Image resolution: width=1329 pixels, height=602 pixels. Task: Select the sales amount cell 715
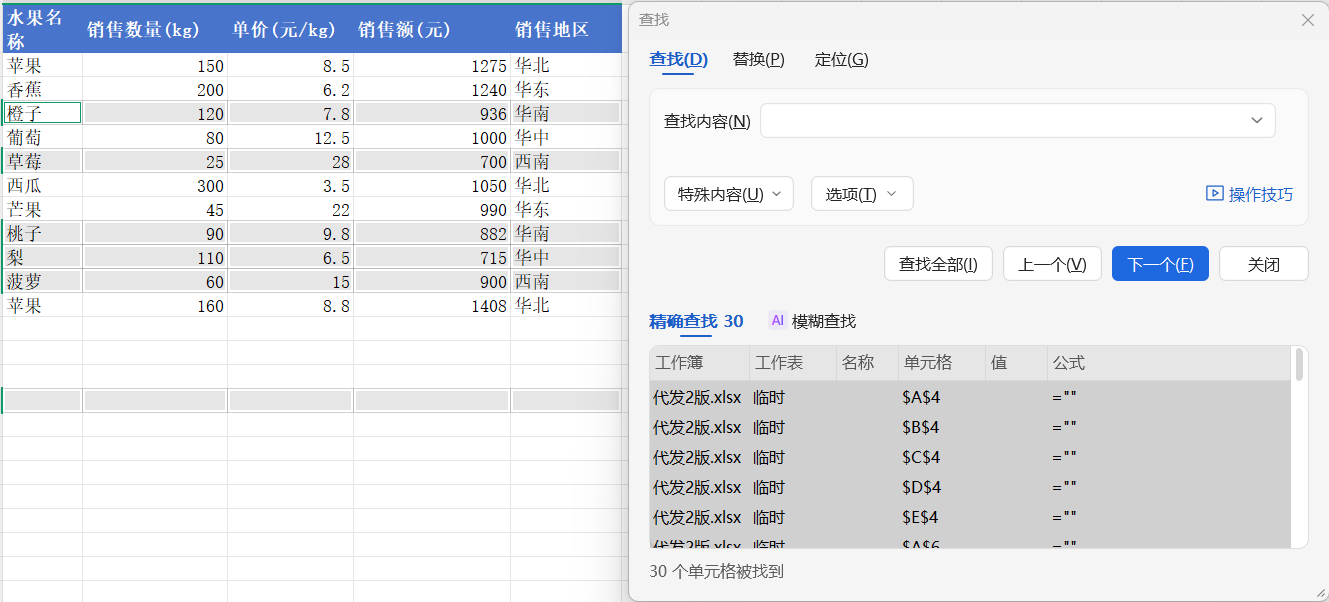[432, 257]
